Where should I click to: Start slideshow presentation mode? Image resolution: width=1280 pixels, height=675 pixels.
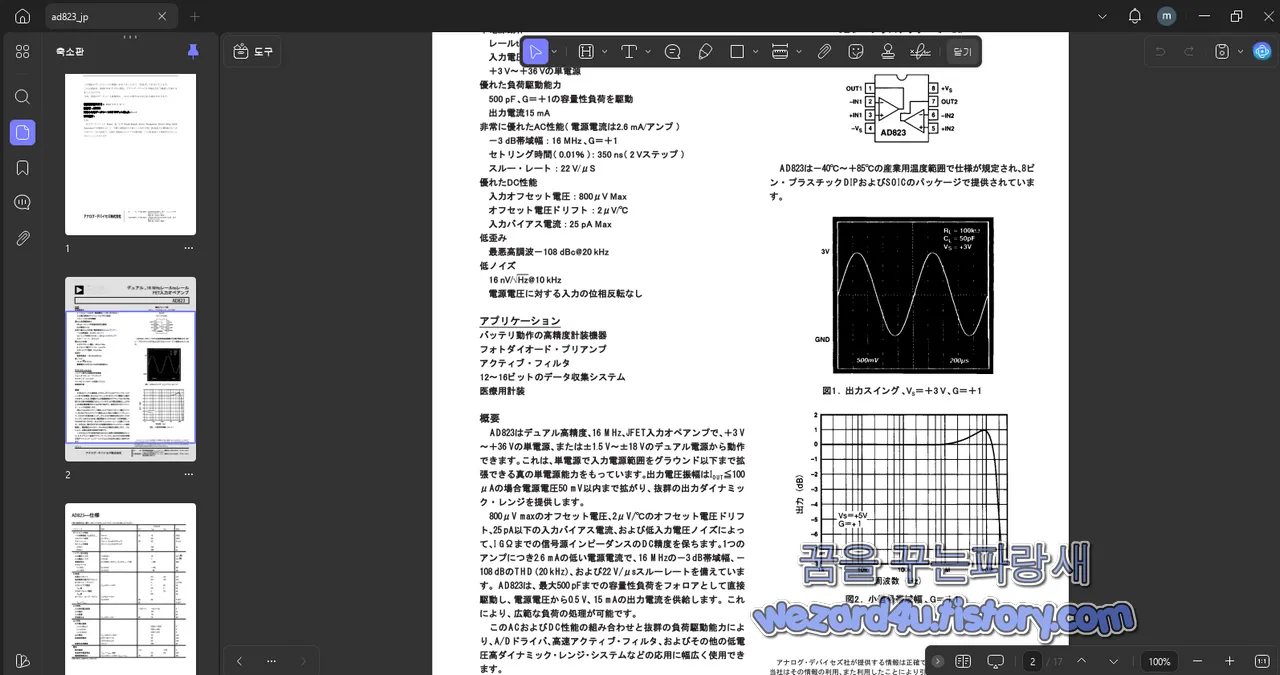pyautogui.click(x=995, y=661)
